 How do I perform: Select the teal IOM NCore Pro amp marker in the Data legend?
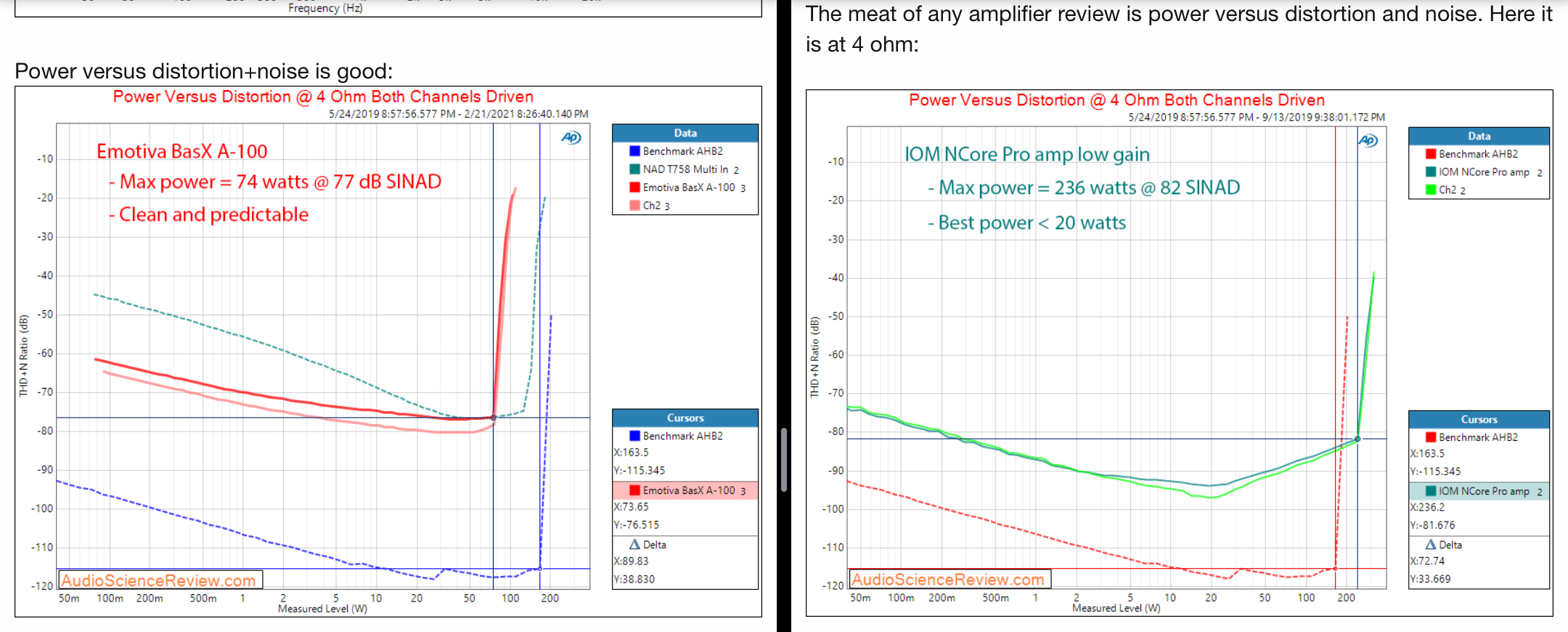click(1431, 172)
